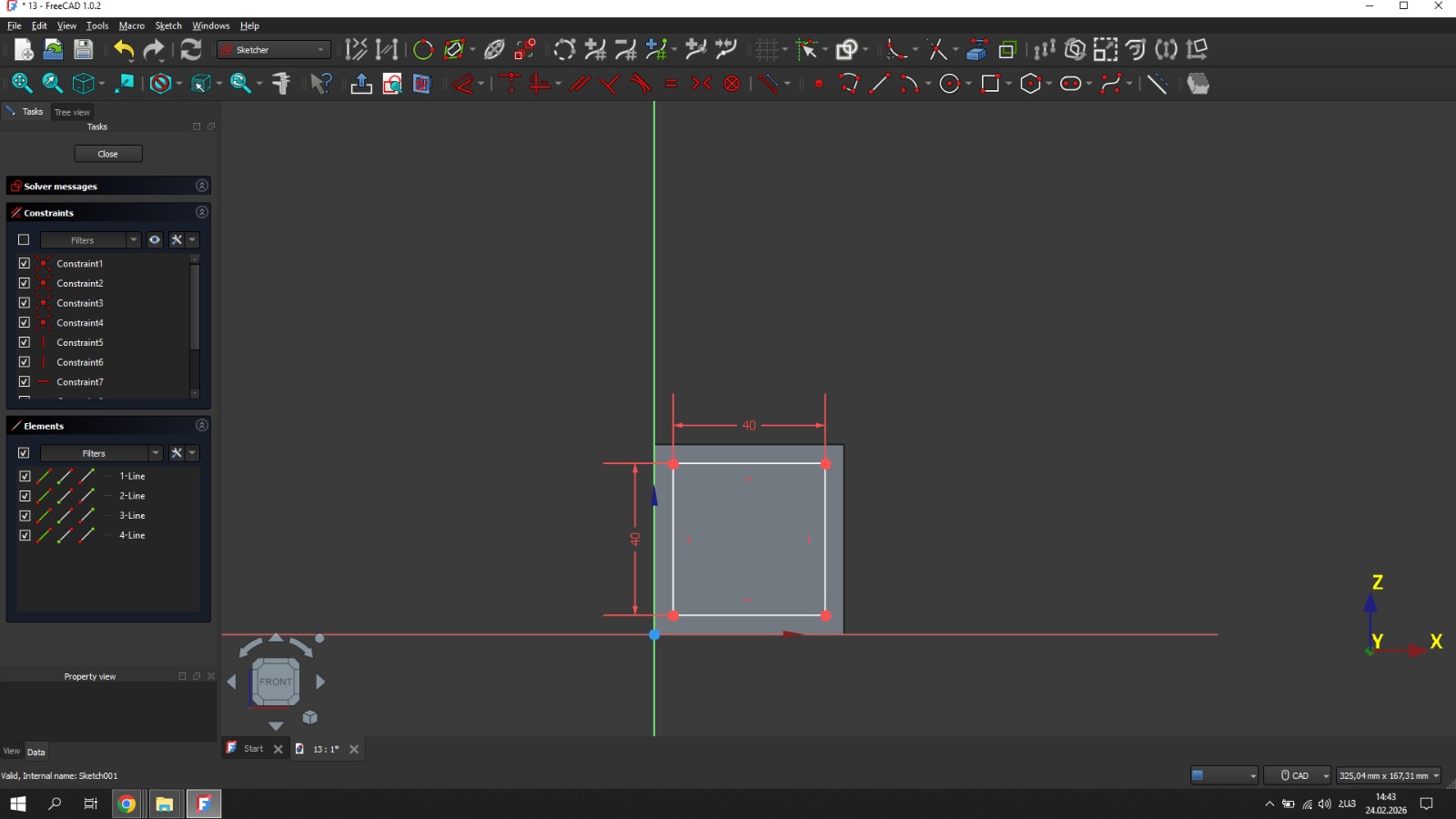Select the Rectangle creation tool

[991, 84]
